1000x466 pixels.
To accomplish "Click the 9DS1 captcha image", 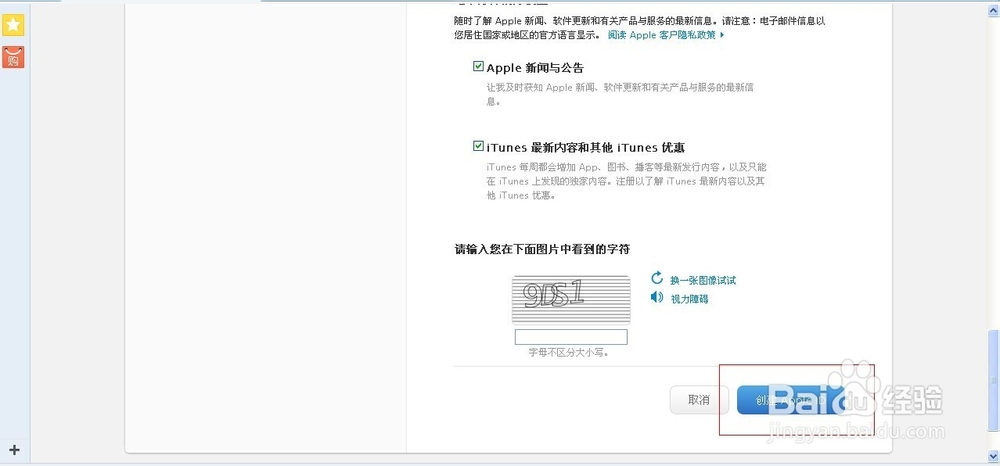I will [x=571, y=300].
